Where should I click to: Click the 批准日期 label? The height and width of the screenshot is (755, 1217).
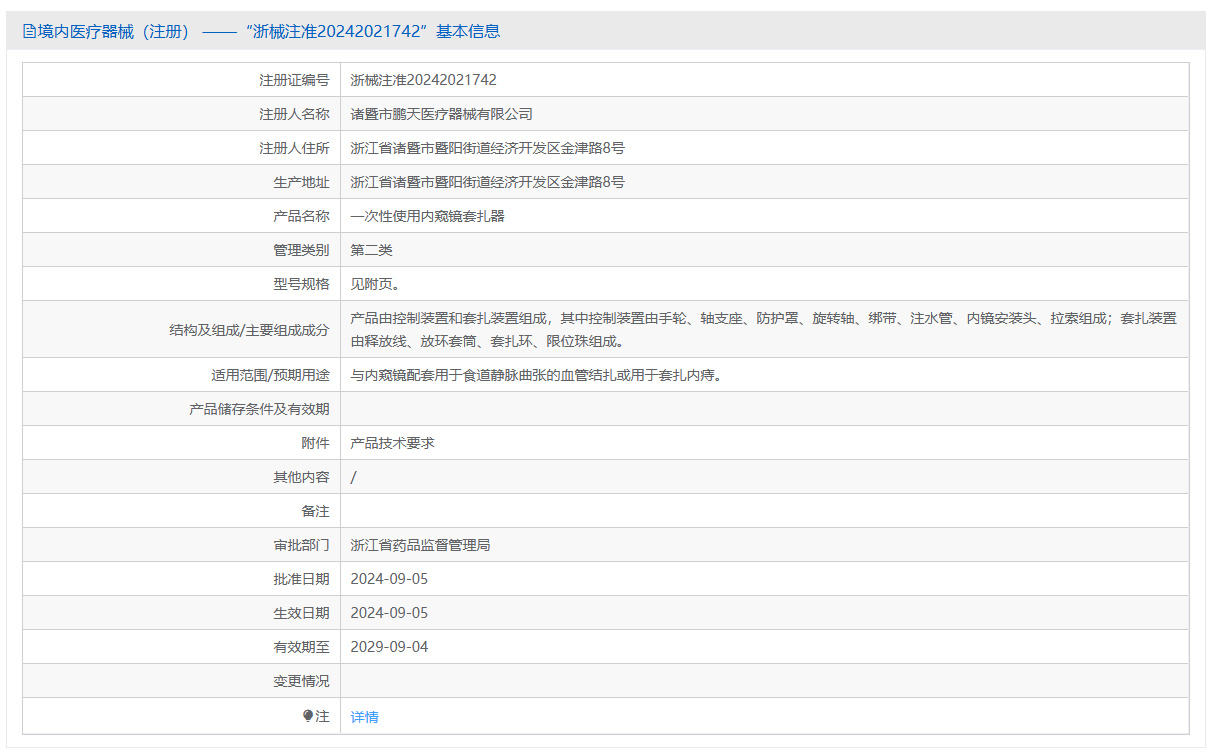coord(301,579)
